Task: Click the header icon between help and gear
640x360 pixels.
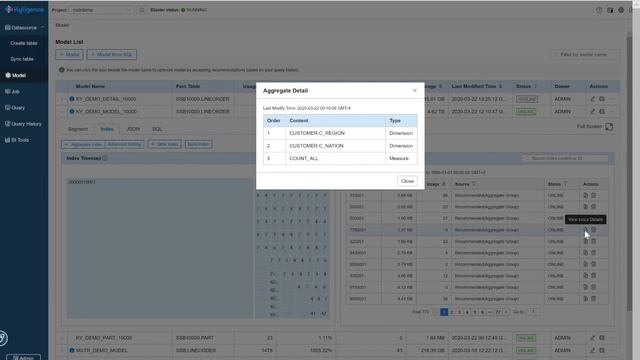Action: pos(610,10)
